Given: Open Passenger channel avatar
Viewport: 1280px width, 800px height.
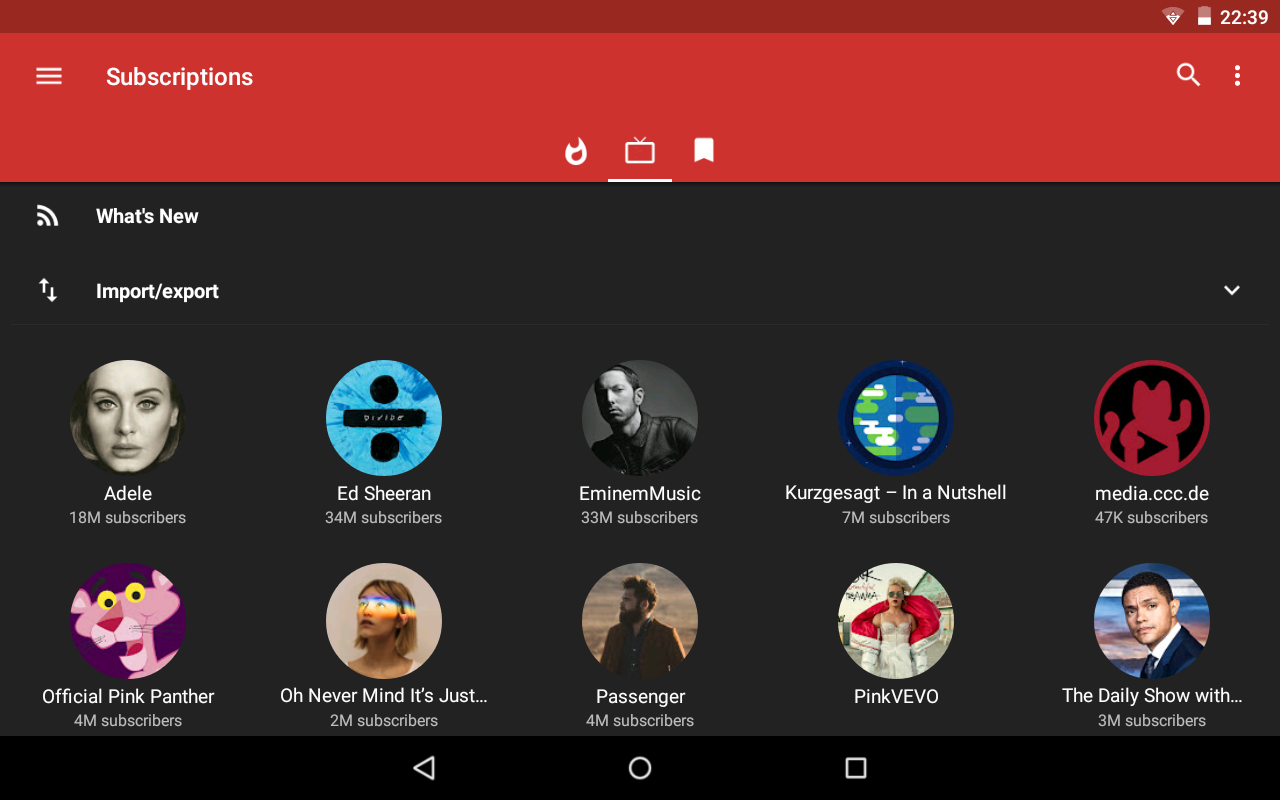Looking at the screenshot, I should pyautogui.click(x=640, y=621).
